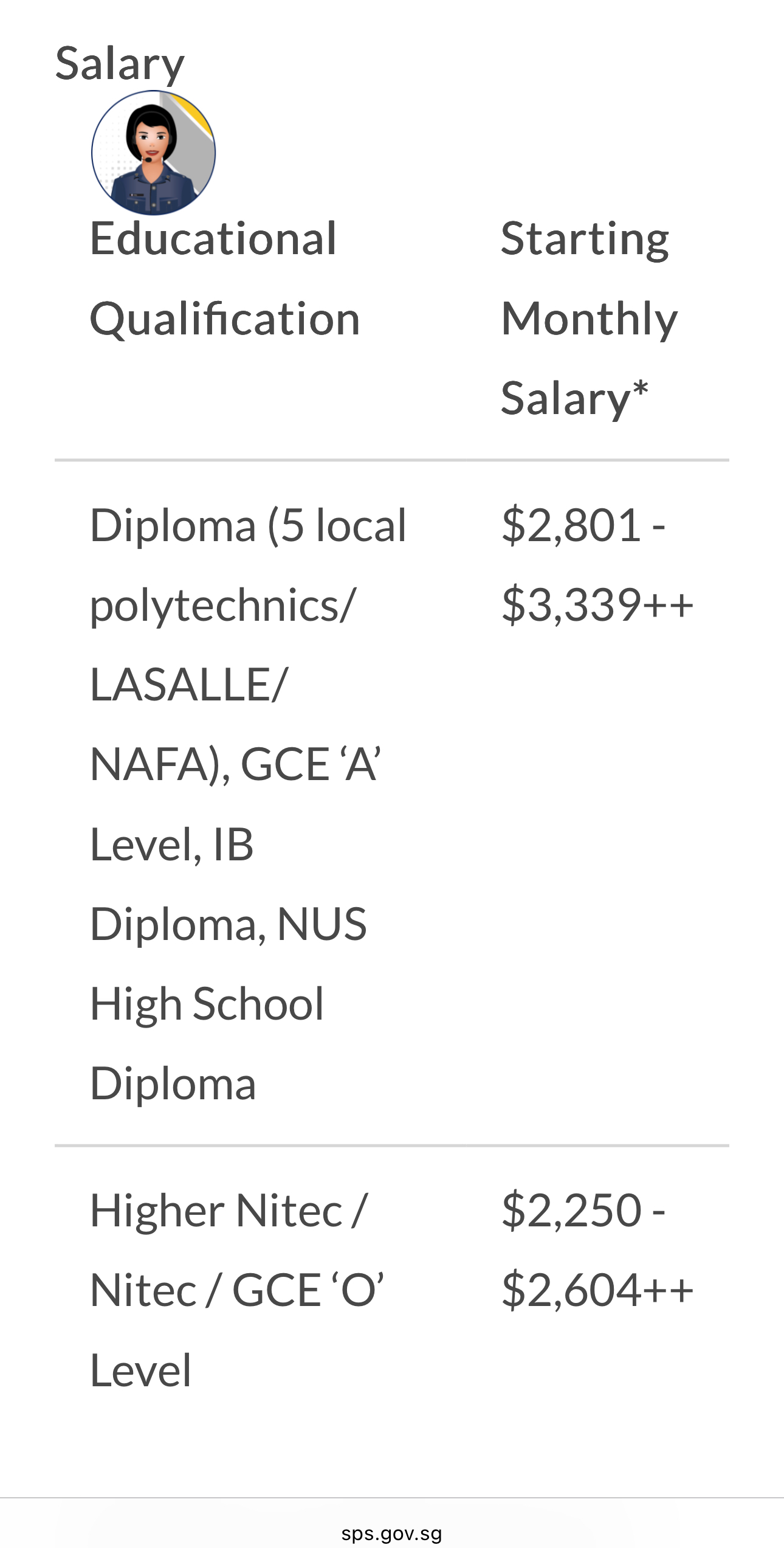Select the Educational Qualification column header
The width and height of the screenshot is (784, 1548).
(x=225, y=278)
